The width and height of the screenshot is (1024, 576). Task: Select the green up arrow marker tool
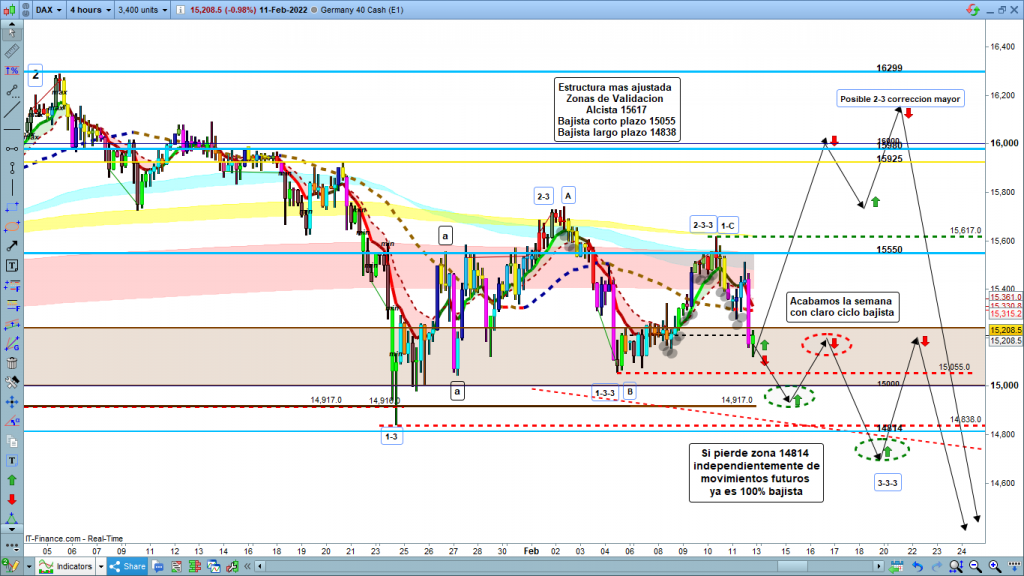pyautogui.click(x=11, y=479)
